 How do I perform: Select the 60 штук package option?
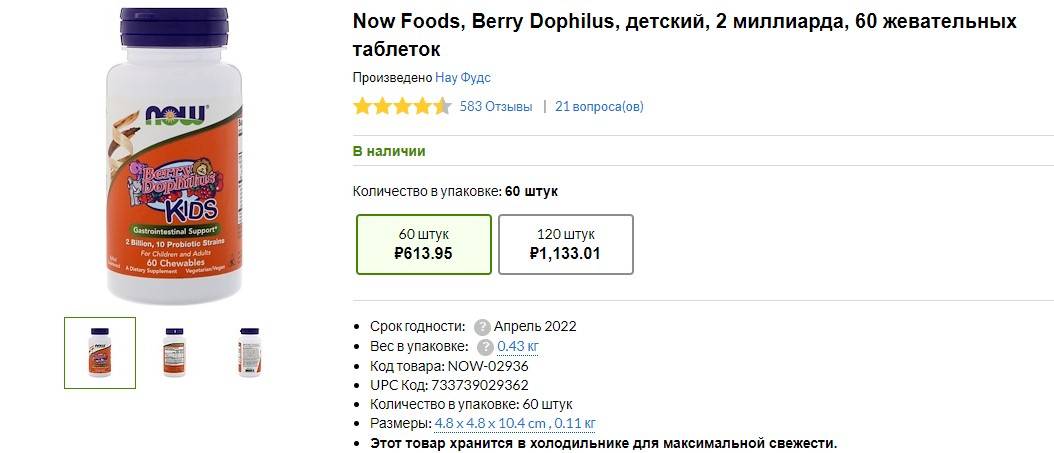(x=424, y=244)
